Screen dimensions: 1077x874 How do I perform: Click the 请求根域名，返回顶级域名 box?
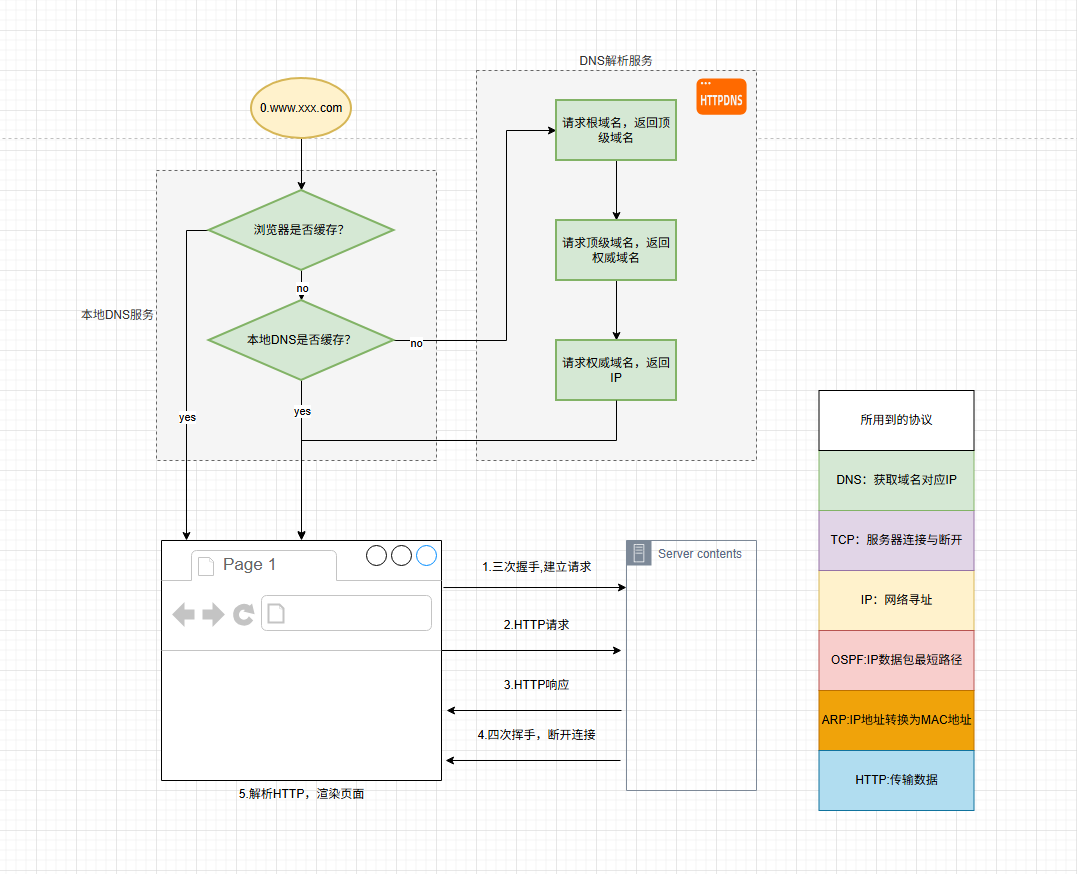tap(616, 130)
